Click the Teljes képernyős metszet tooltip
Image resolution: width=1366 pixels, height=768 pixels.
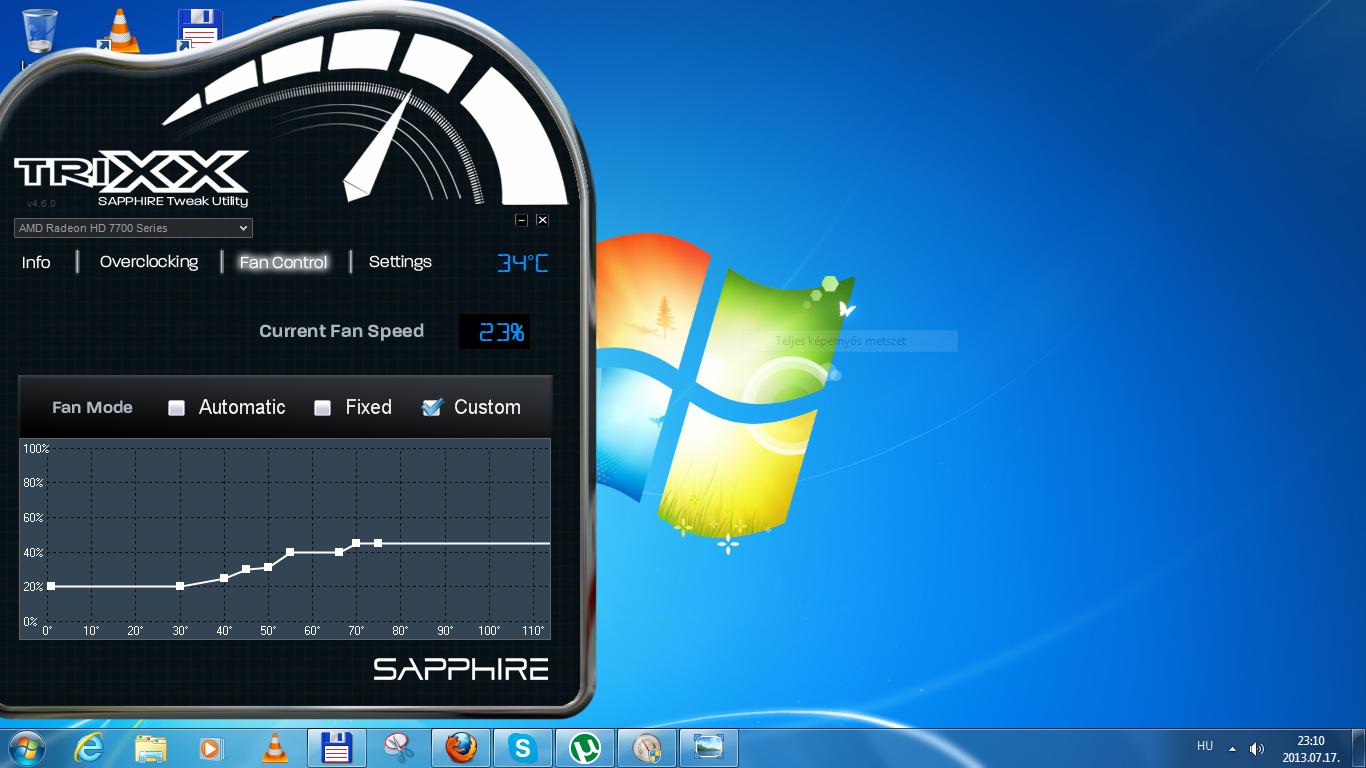[850, 341]
